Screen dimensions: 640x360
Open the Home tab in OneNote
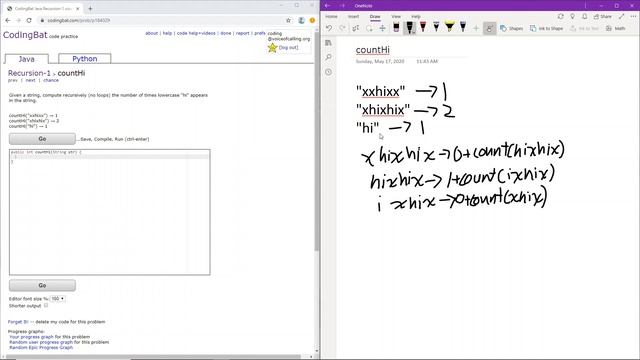[x=331, y=16]
